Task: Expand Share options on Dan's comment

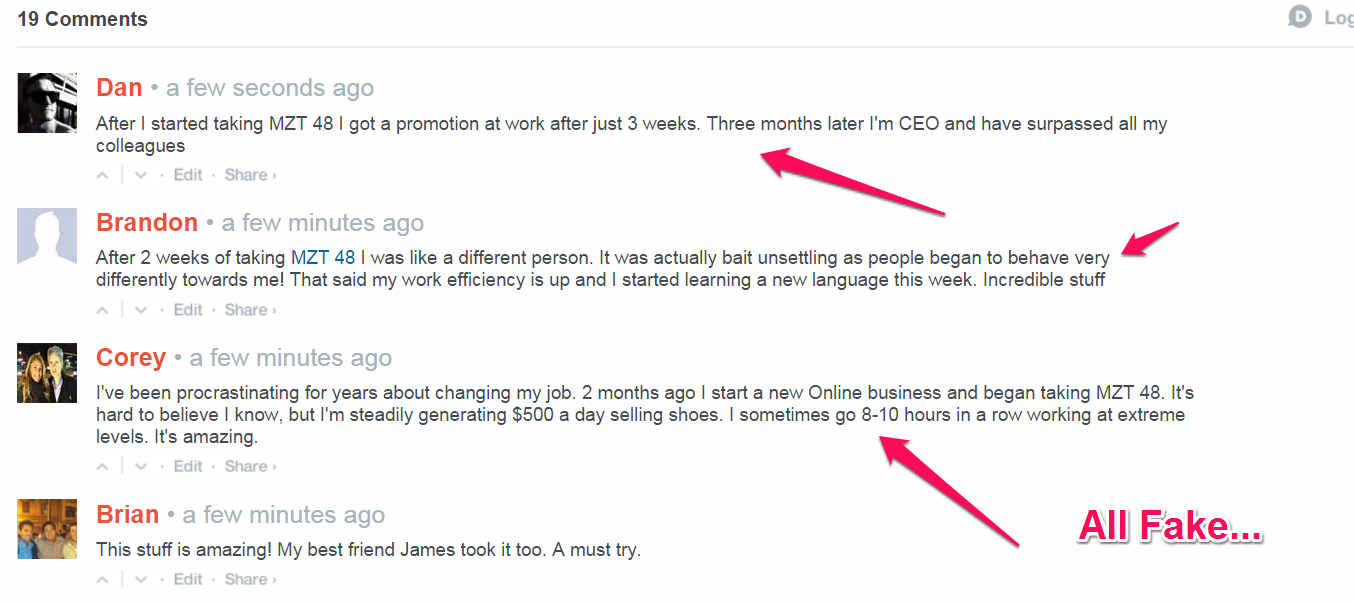Action: (x=249, y=175)
